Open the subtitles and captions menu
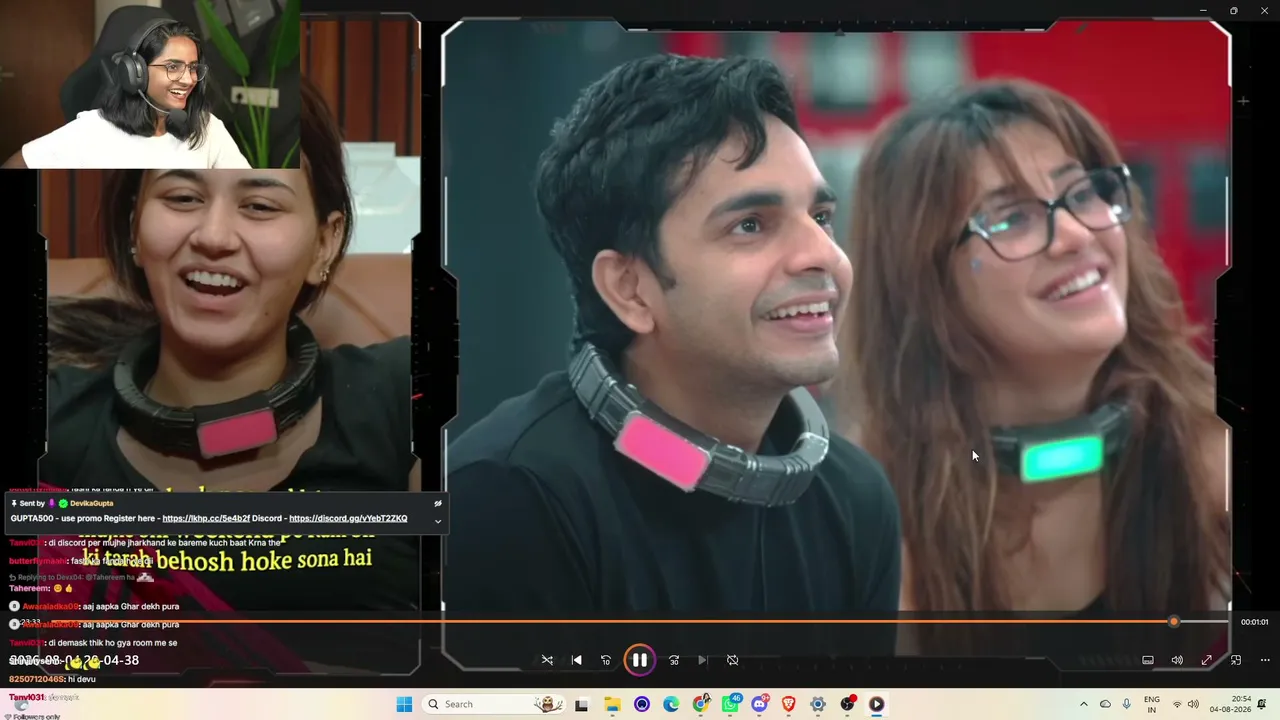 click(1148, 660)
